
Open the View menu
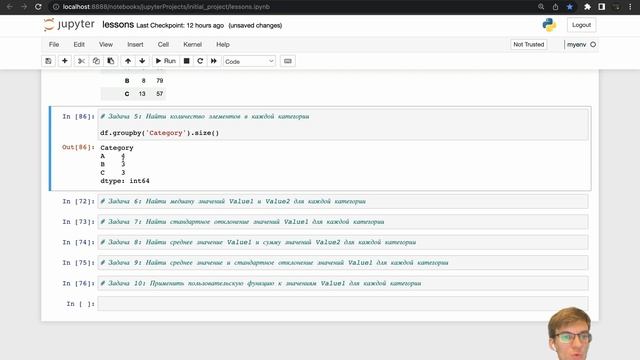106,44
